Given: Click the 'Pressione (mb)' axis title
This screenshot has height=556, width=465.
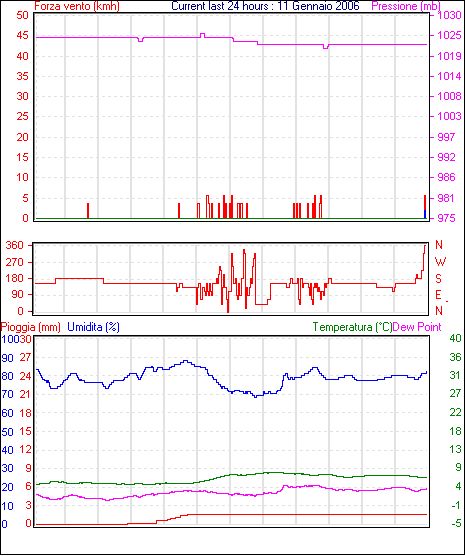Looking at the screenshot, I should pyautogui.click(x=406, y=6).
